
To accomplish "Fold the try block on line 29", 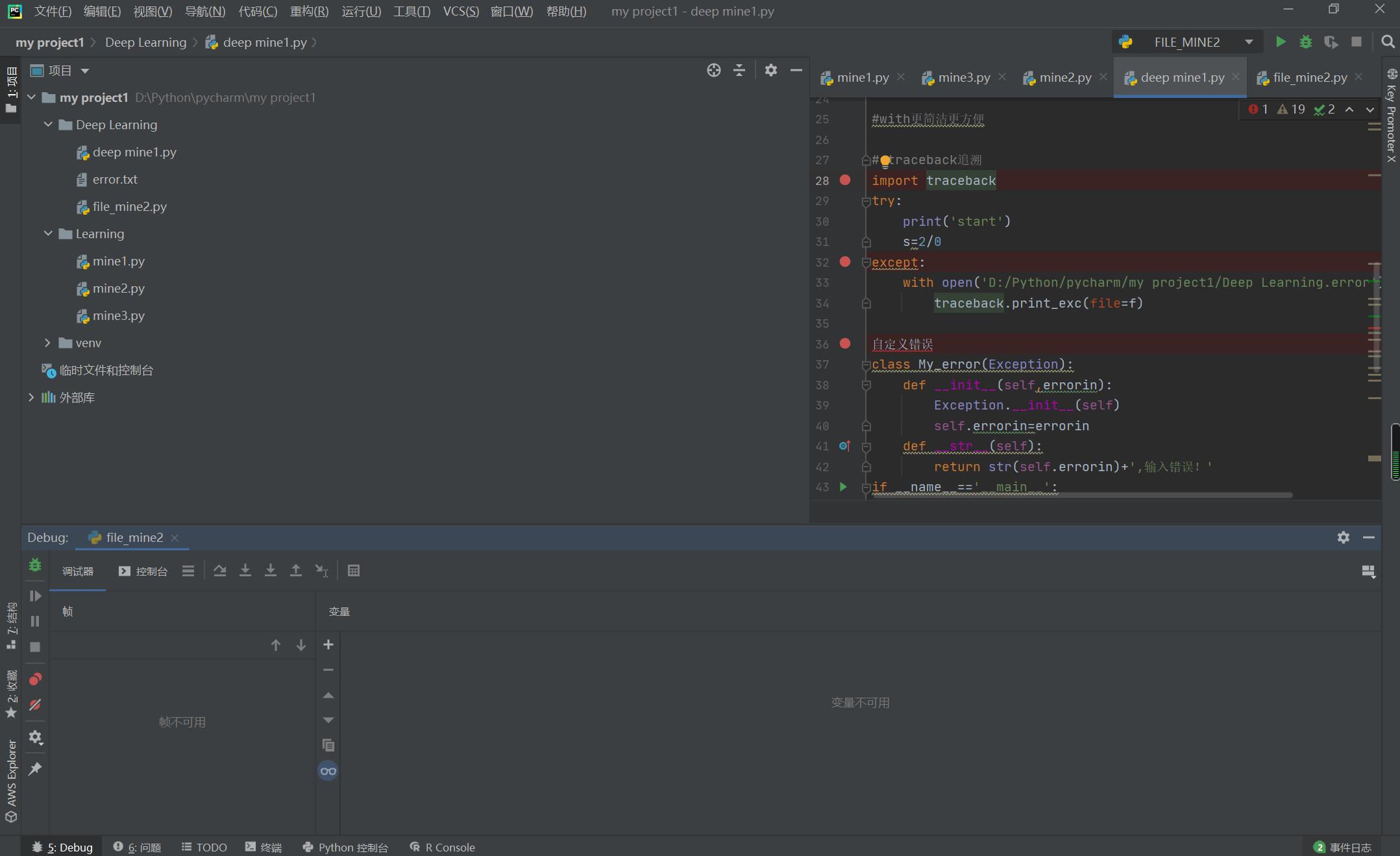I will pyautogui.click(x=866, y=202).
